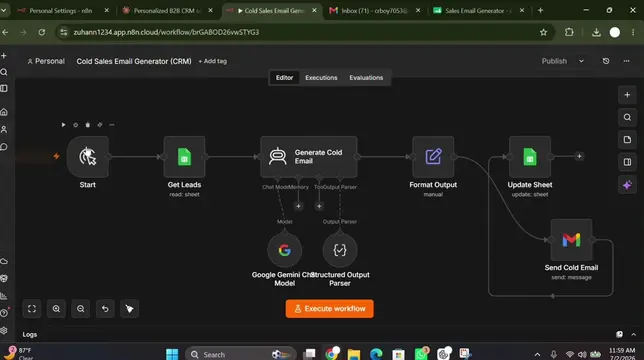
Task: Click the deactivate power icon above Start node
Action: coord(76,124)
